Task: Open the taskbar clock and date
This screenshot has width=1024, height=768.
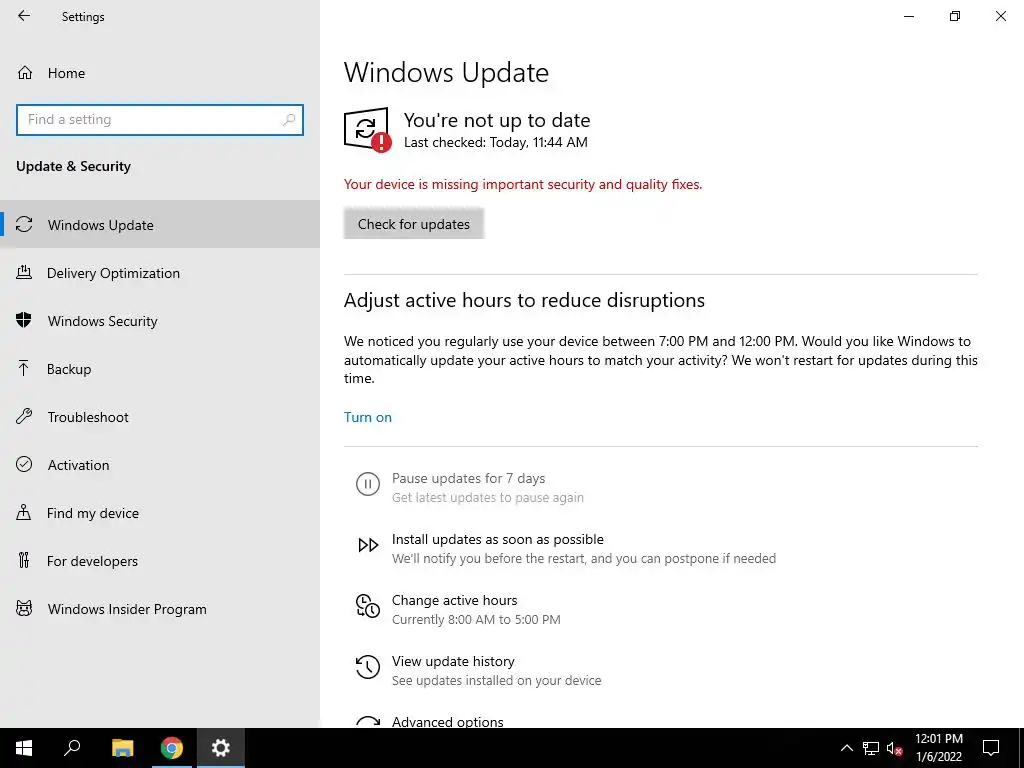Action: (938, 748)
